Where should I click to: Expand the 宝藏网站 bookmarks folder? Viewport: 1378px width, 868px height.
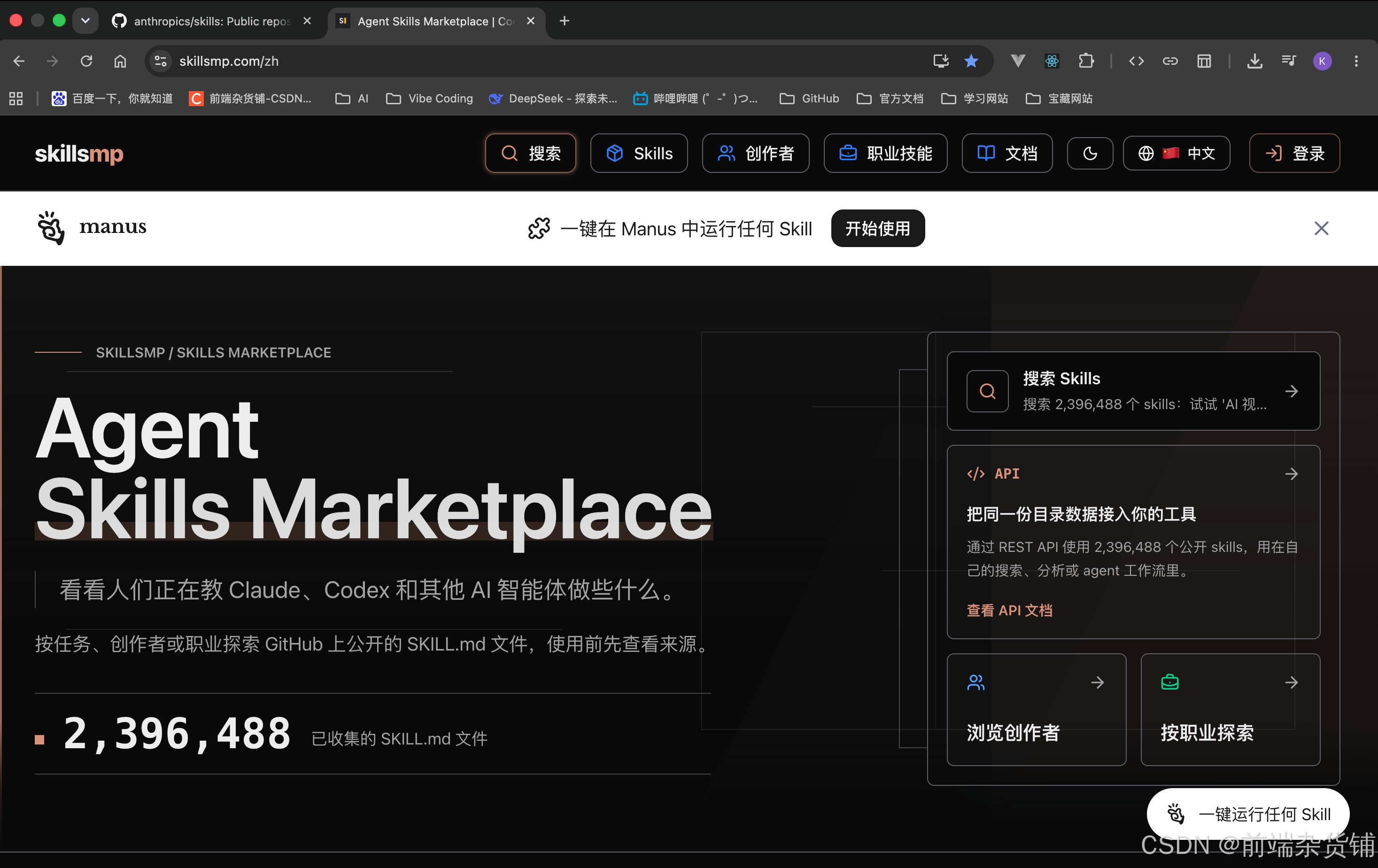(x=1059, y=99)
